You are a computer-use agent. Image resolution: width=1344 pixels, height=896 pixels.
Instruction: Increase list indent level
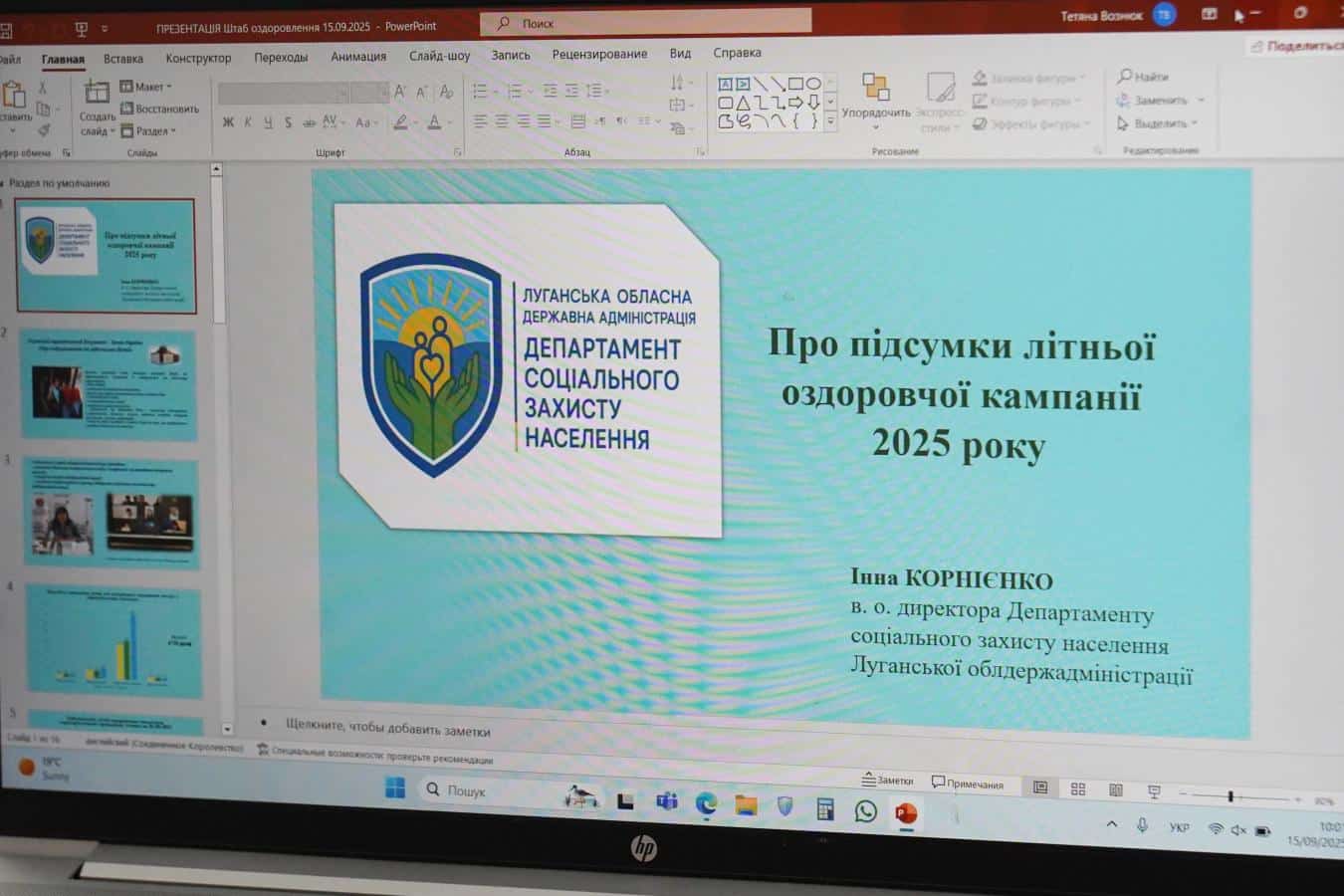point(571,91)
